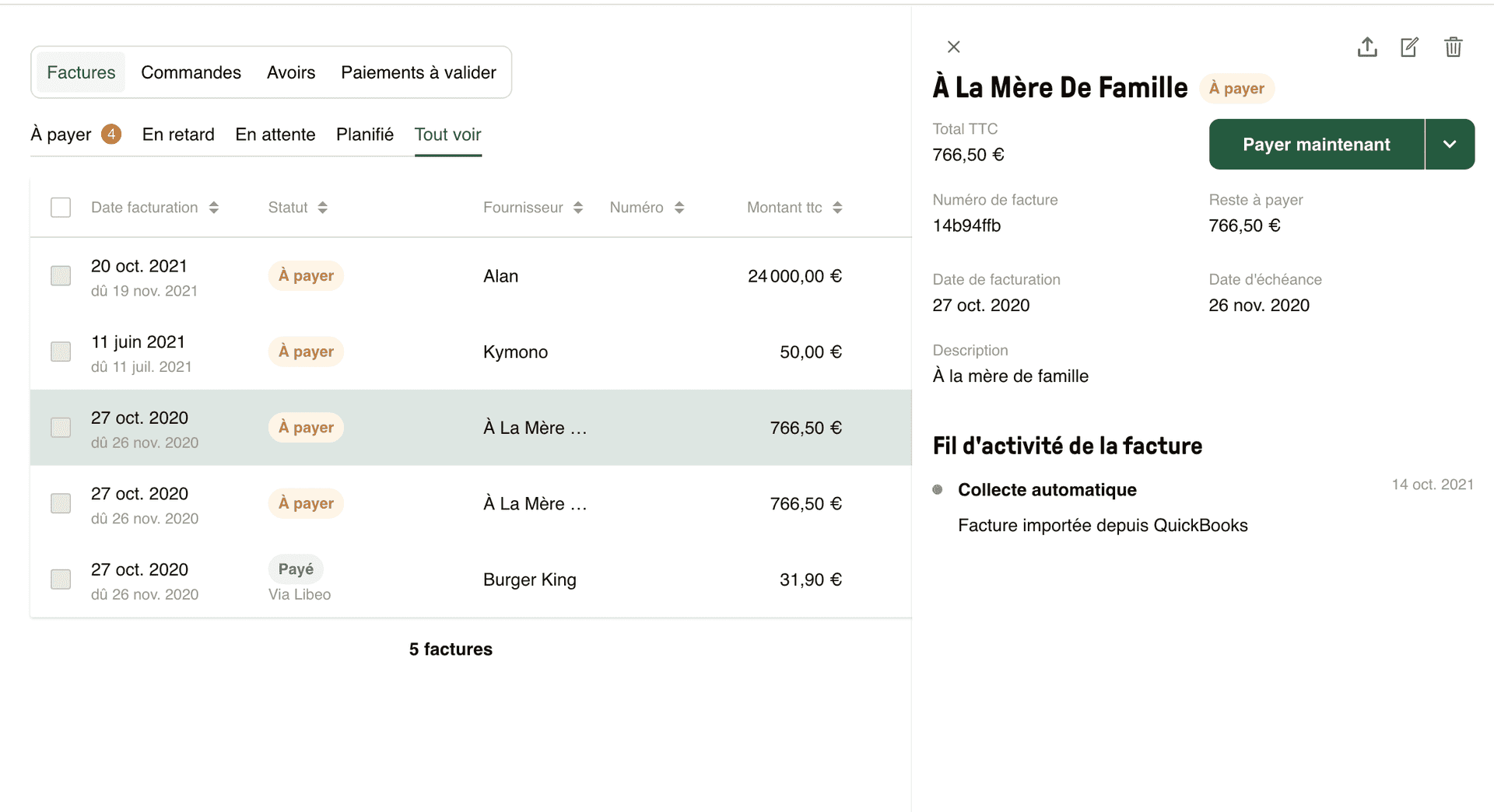Sort the Montant ttc column descending
1494x812 pixels.
click(x=837, y=210)
